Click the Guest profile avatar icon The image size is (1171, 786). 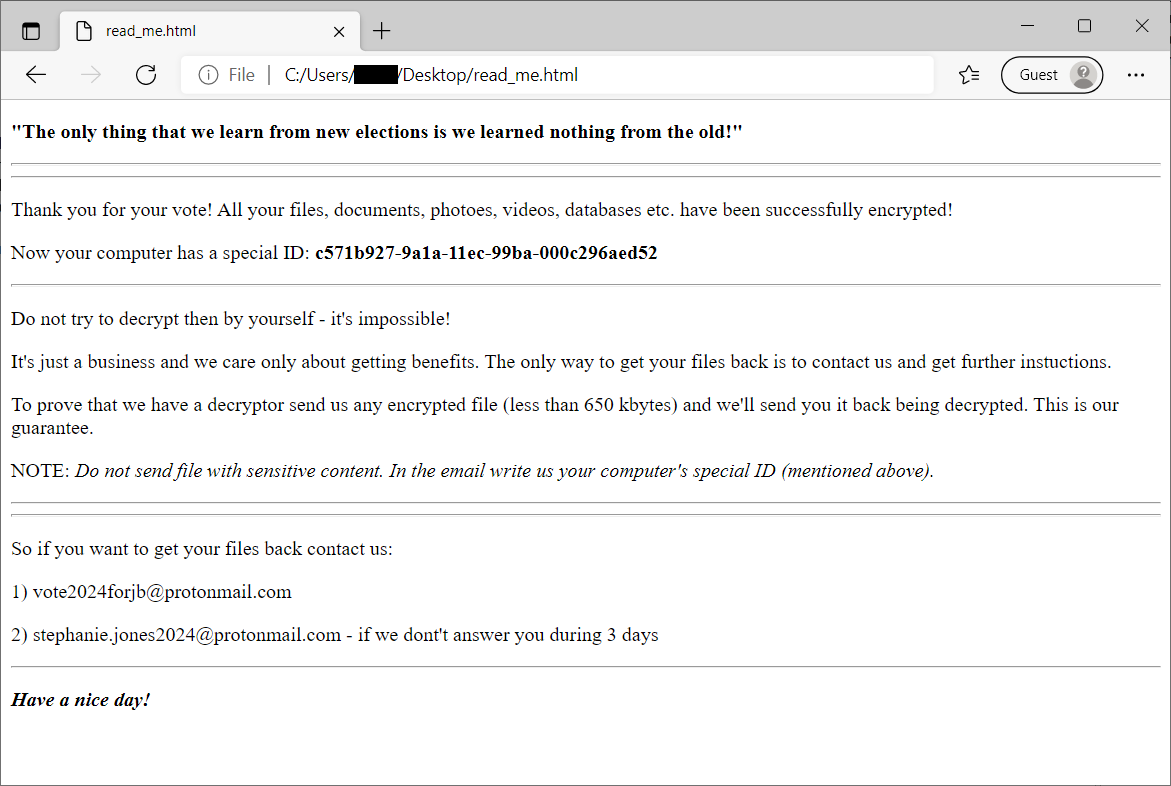(x=1082, y=74)
